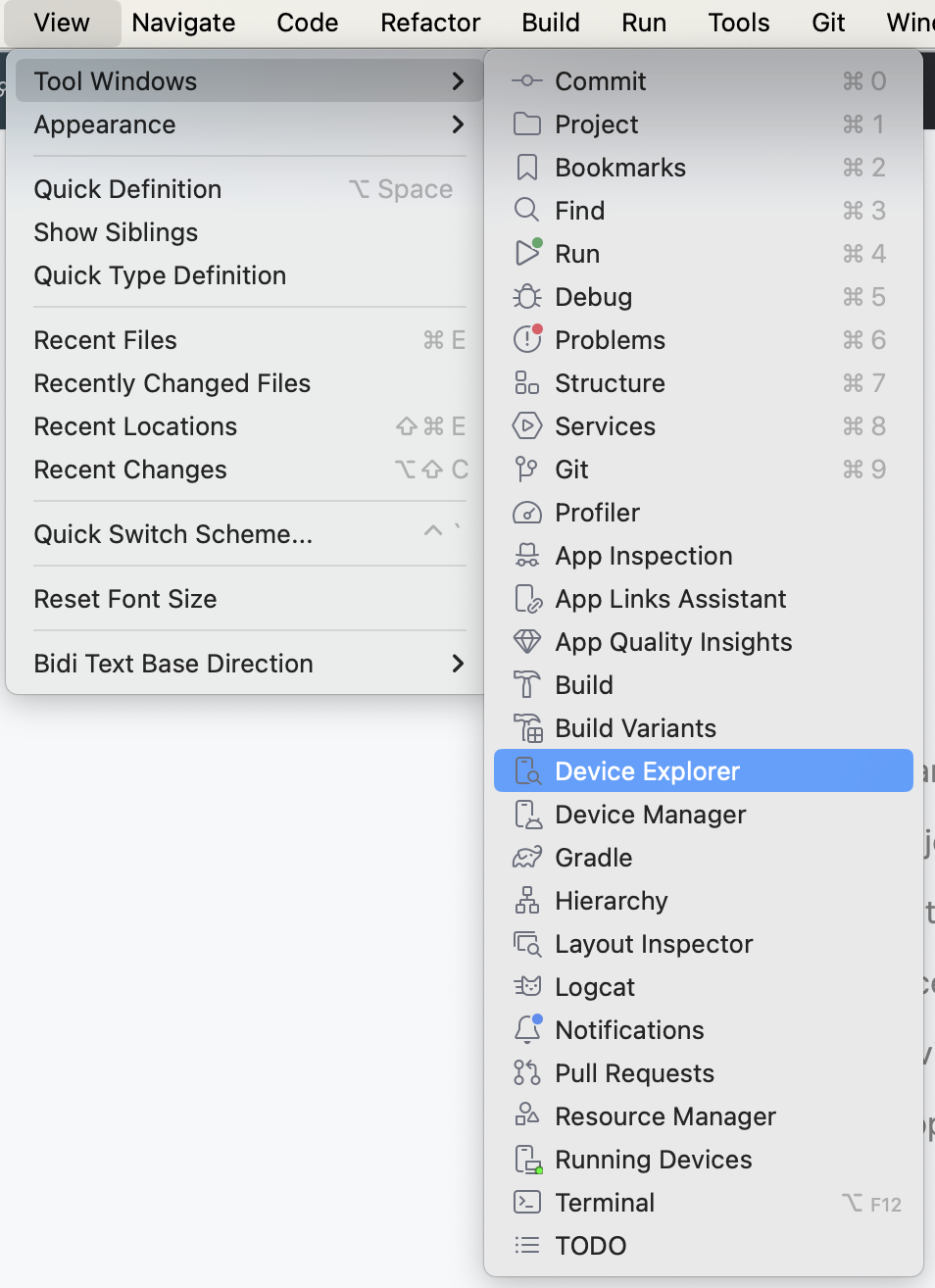Click the Gradle elephant icon

tap(527, 858)
